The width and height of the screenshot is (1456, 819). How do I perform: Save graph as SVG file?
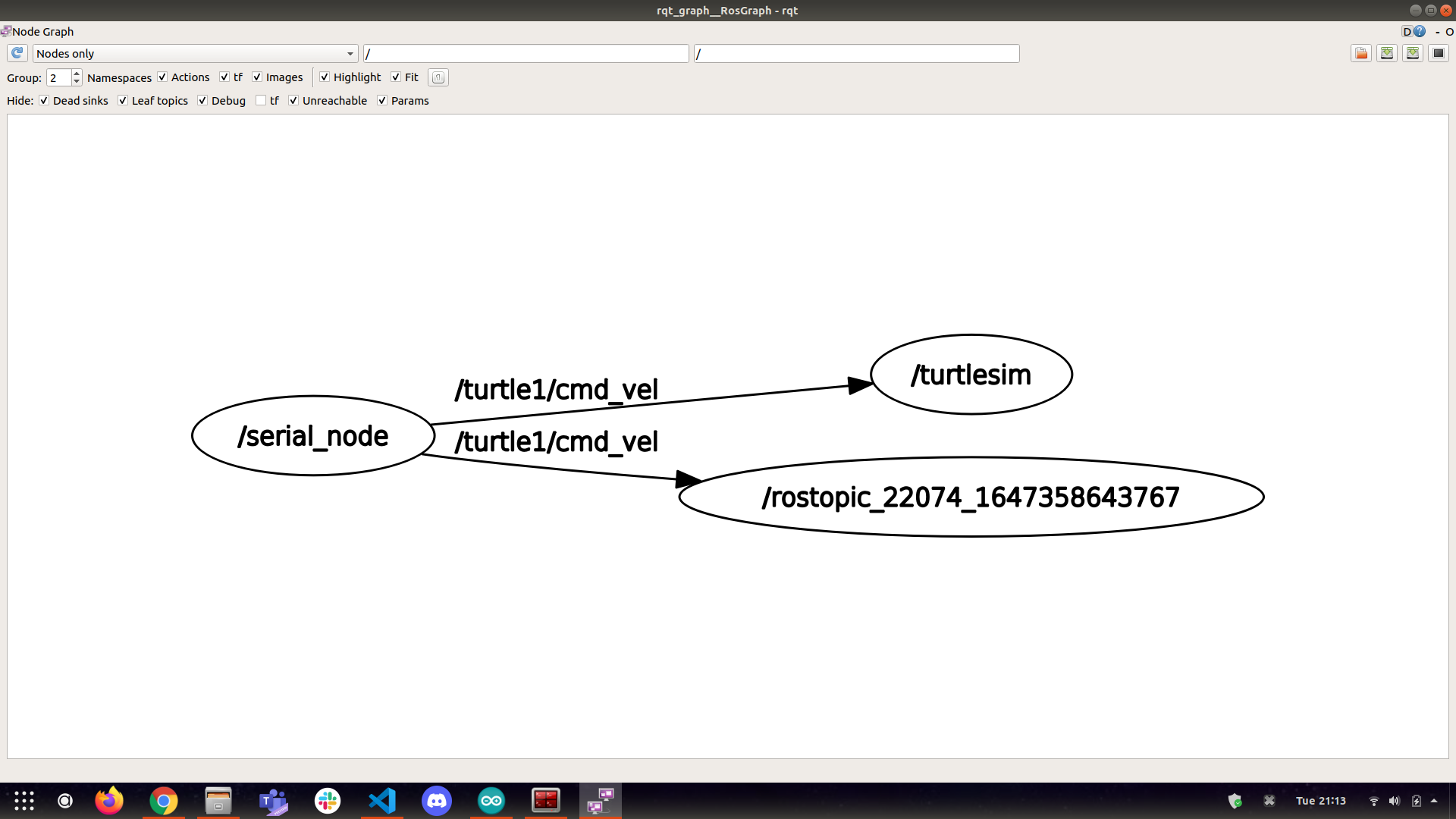pyautogui.click(x=1413, y=53)
